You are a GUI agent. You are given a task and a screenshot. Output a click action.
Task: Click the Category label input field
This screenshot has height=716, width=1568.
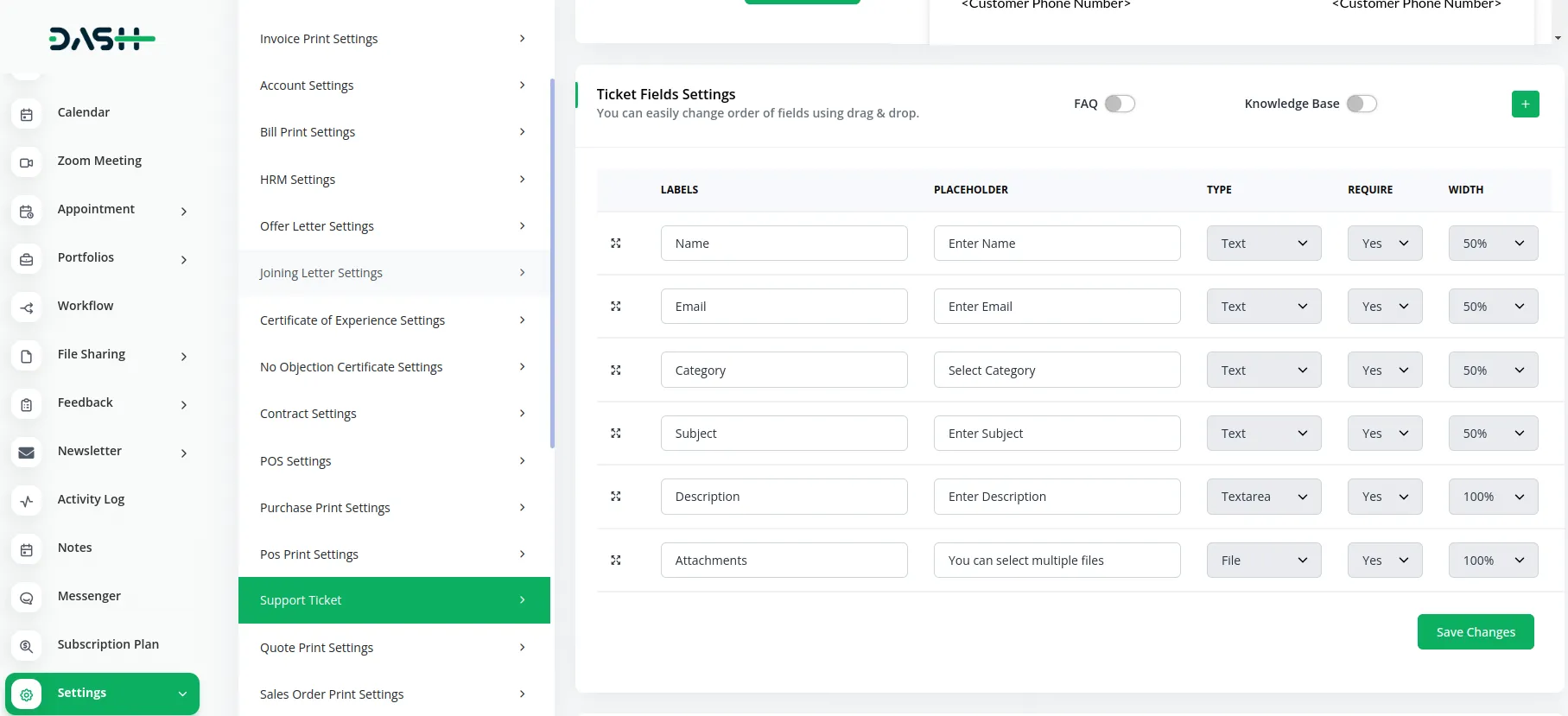(784, 371)
